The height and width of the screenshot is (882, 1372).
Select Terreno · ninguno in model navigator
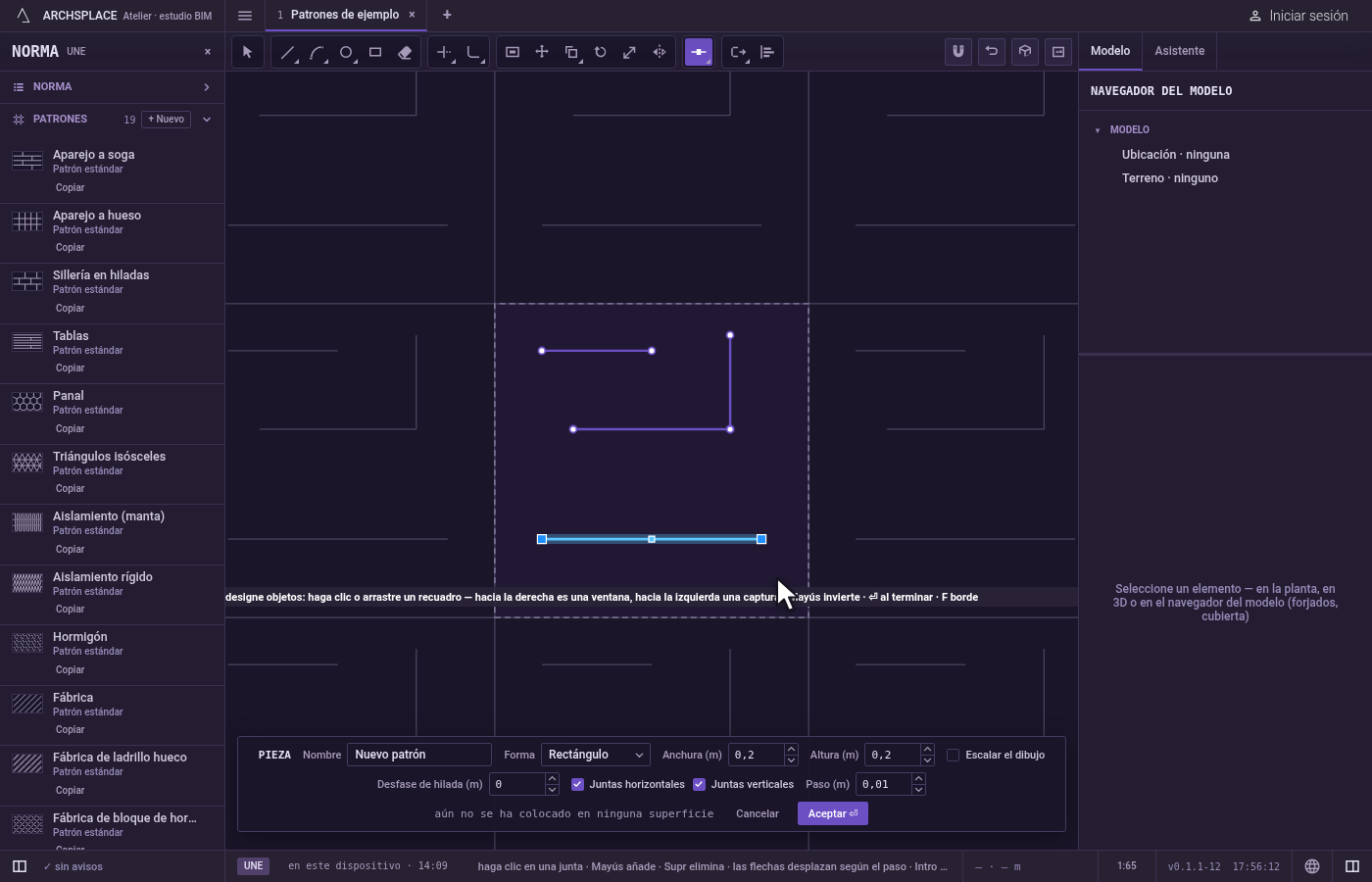click(x=1170, y=178)
